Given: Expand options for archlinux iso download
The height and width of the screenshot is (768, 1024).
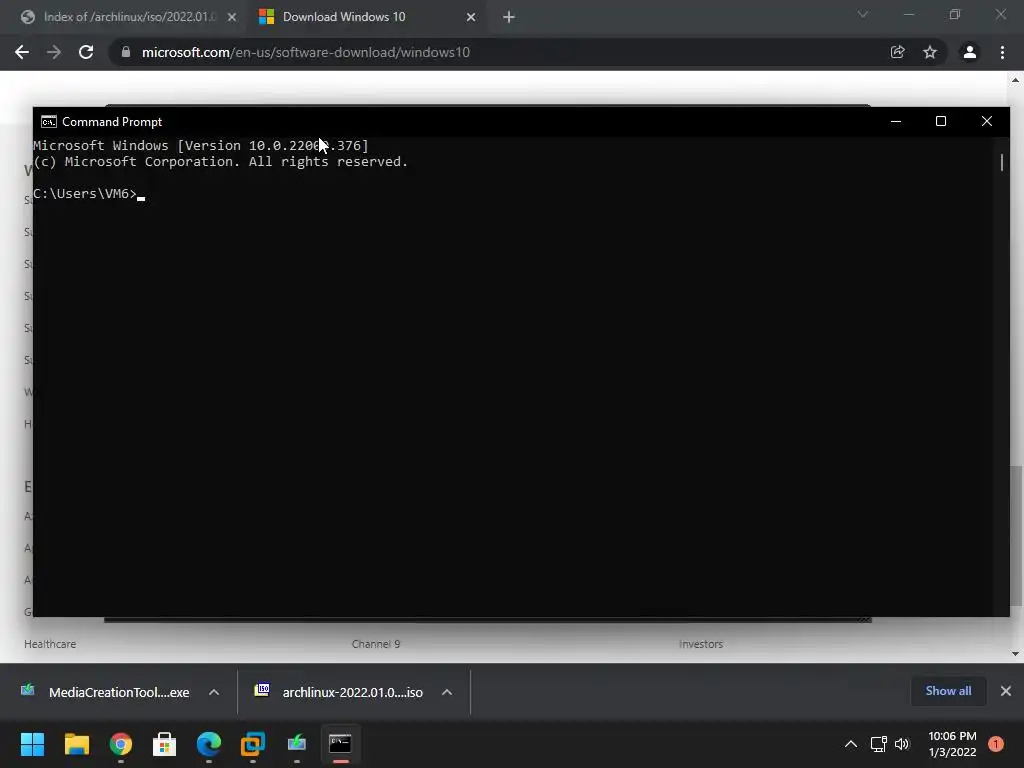Looking at the screenshot, I should click(447, 692).
